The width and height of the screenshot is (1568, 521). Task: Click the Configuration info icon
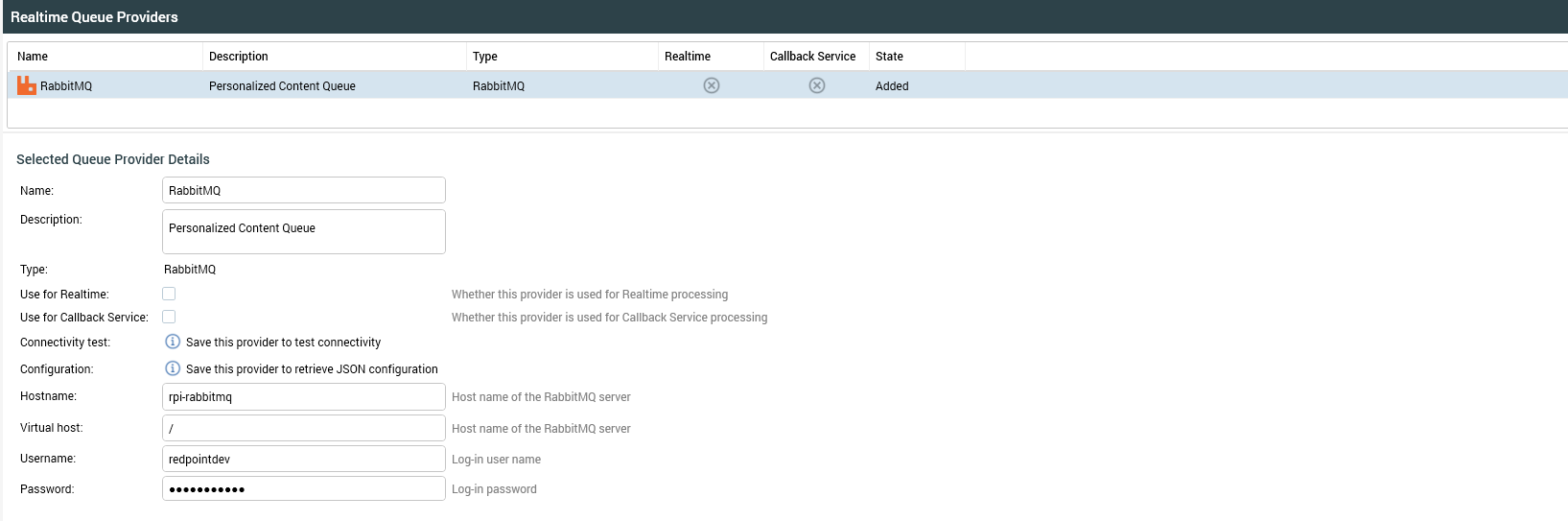(173, 368)
